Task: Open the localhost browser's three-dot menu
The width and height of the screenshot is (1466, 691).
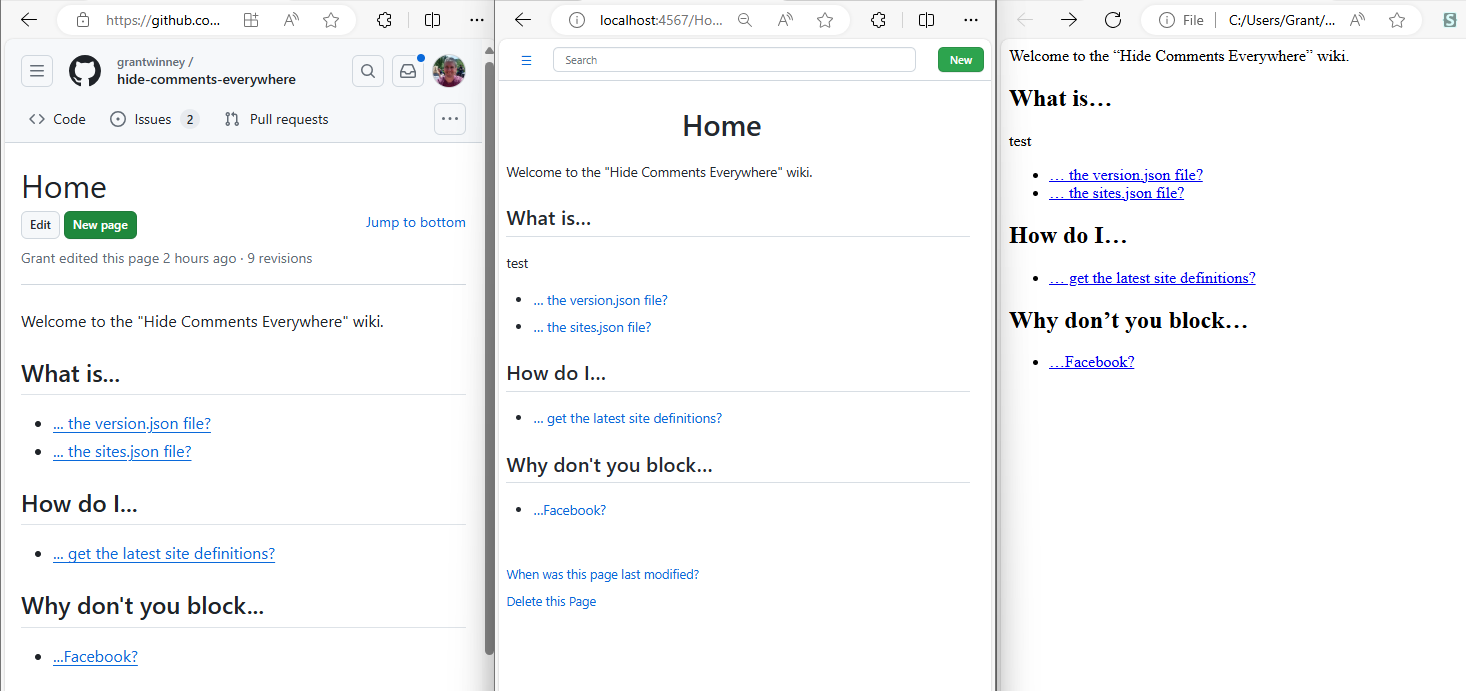Action: (971, 20)
